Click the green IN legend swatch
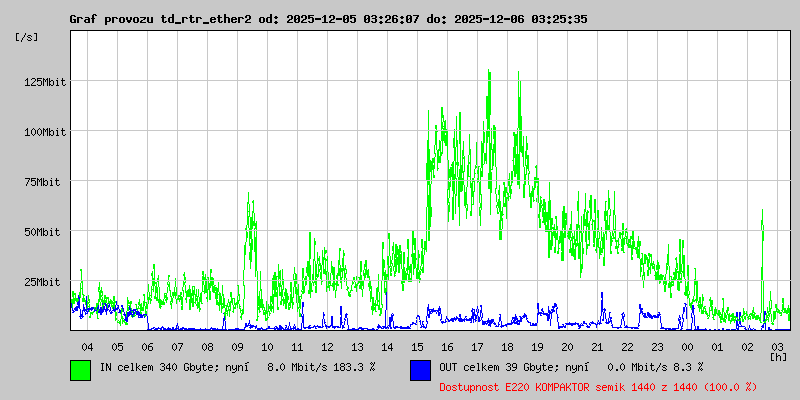 pos(80,368)
